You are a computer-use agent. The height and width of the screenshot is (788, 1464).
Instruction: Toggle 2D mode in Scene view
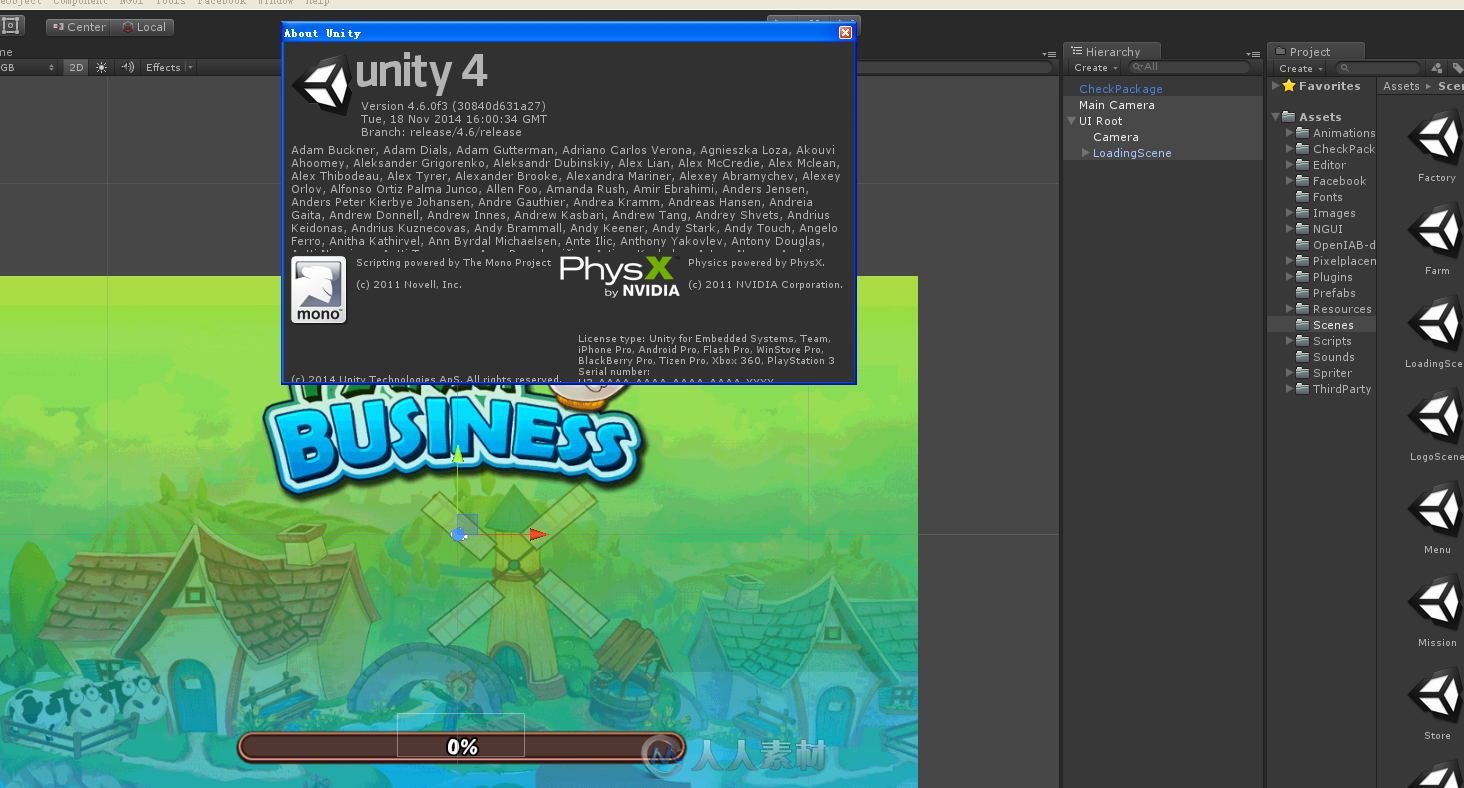pyautogui.click(x=76, y=67)
